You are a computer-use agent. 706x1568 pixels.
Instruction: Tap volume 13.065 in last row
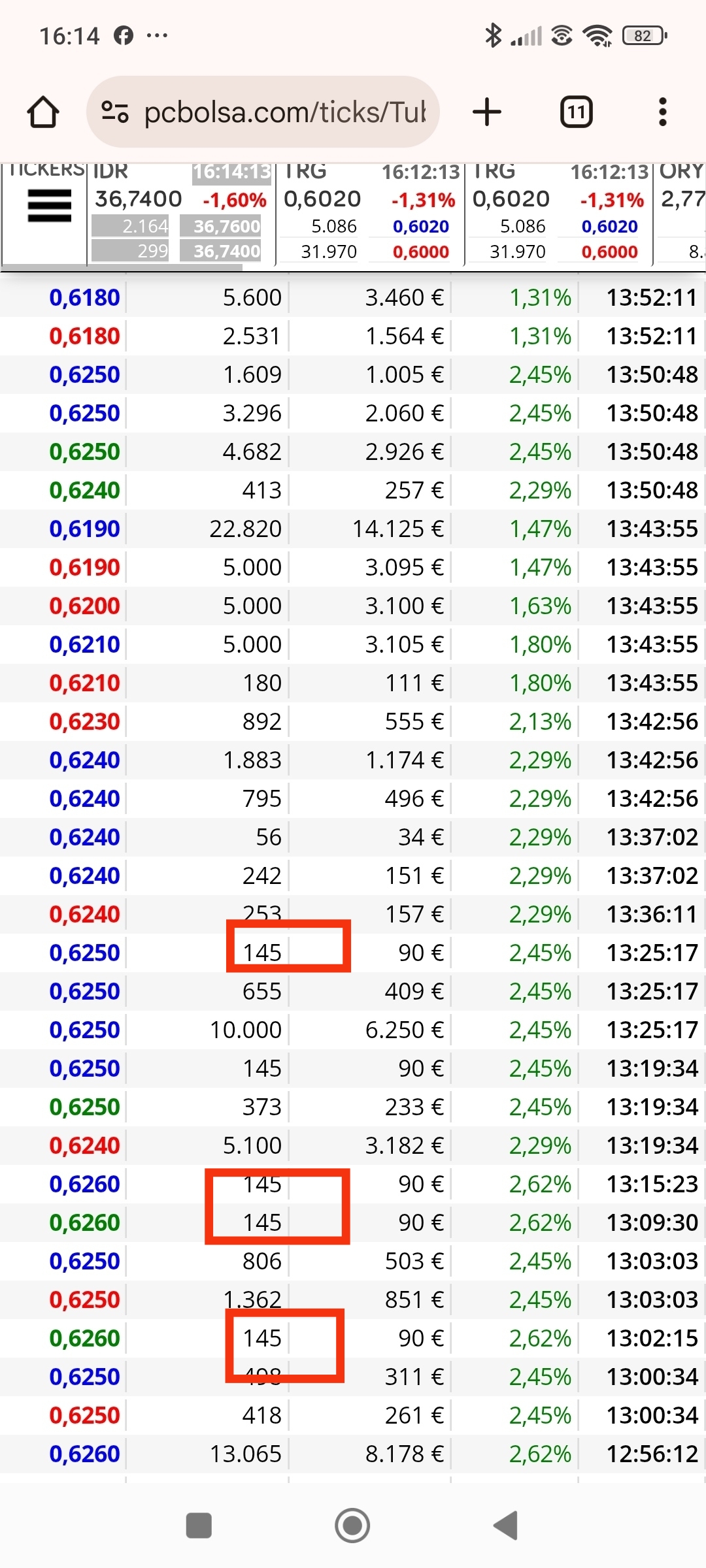click(245, 1454)
